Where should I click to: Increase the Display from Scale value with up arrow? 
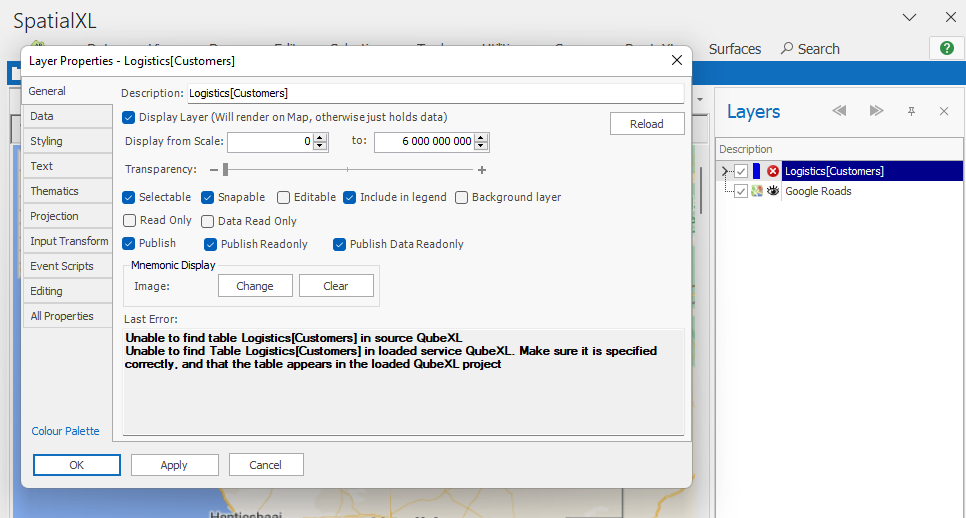320,138
